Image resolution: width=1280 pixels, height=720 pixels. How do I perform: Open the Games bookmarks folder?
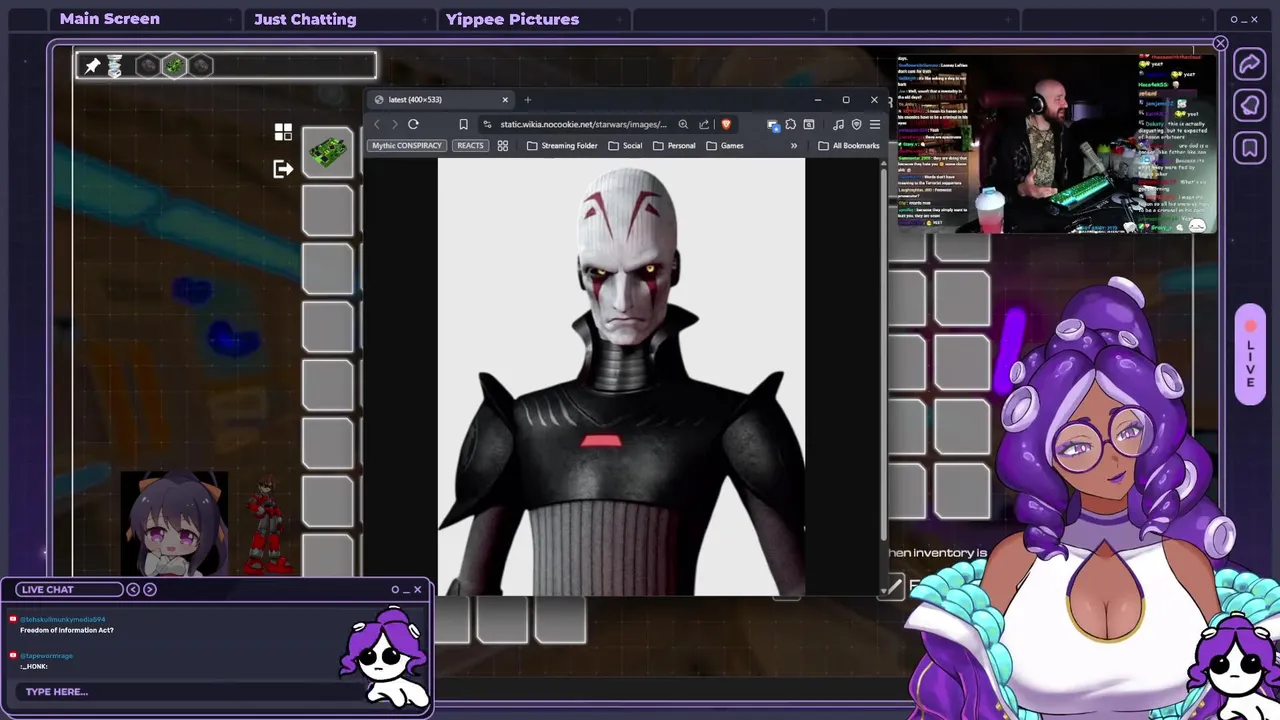(x=725, y=146)
